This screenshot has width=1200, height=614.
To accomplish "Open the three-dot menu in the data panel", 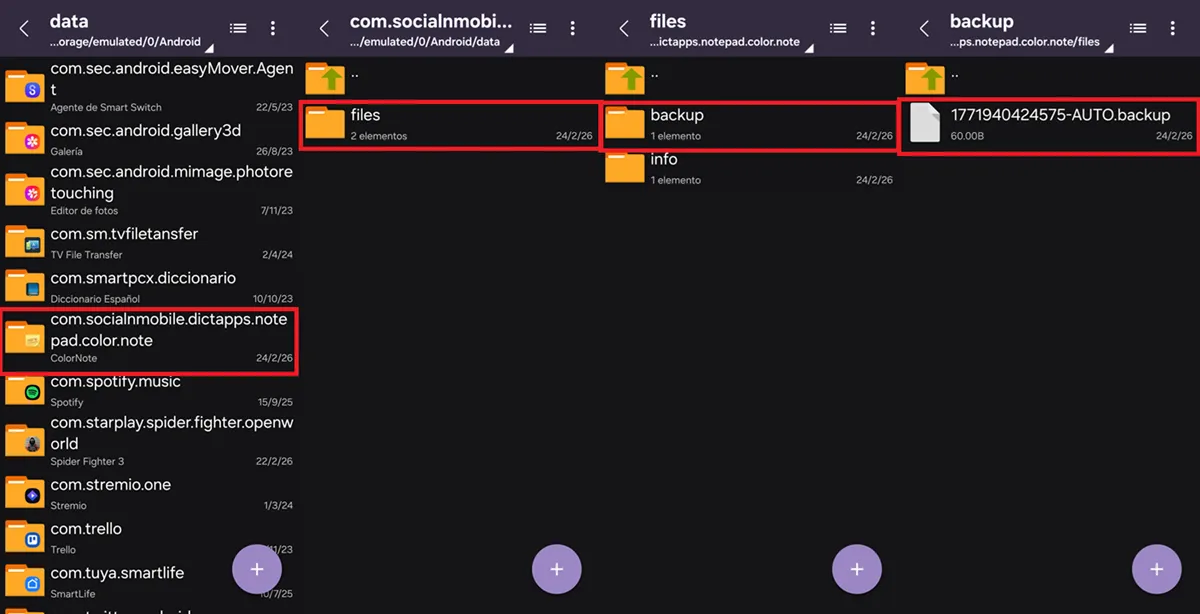I will pos(273,29).
